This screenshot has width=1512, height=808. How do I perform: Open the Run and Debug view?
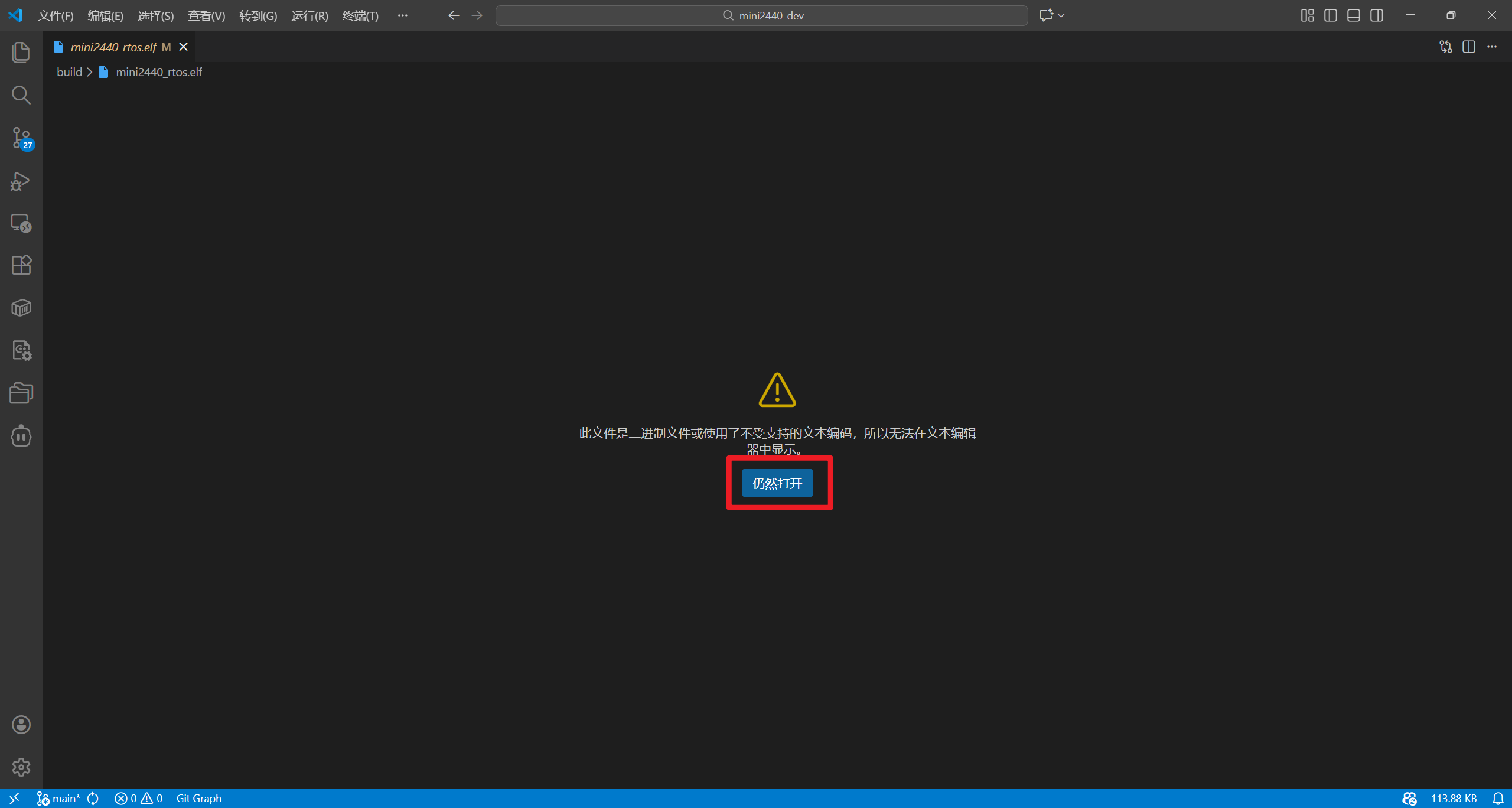[x=21, y=181]
